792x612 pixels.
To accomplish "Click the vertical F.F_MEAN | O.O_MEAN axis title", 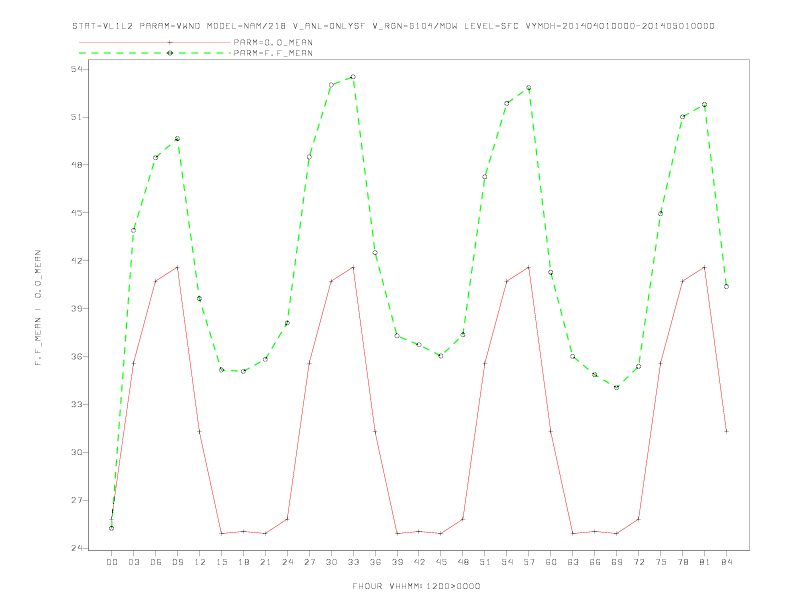I will 38,308.
